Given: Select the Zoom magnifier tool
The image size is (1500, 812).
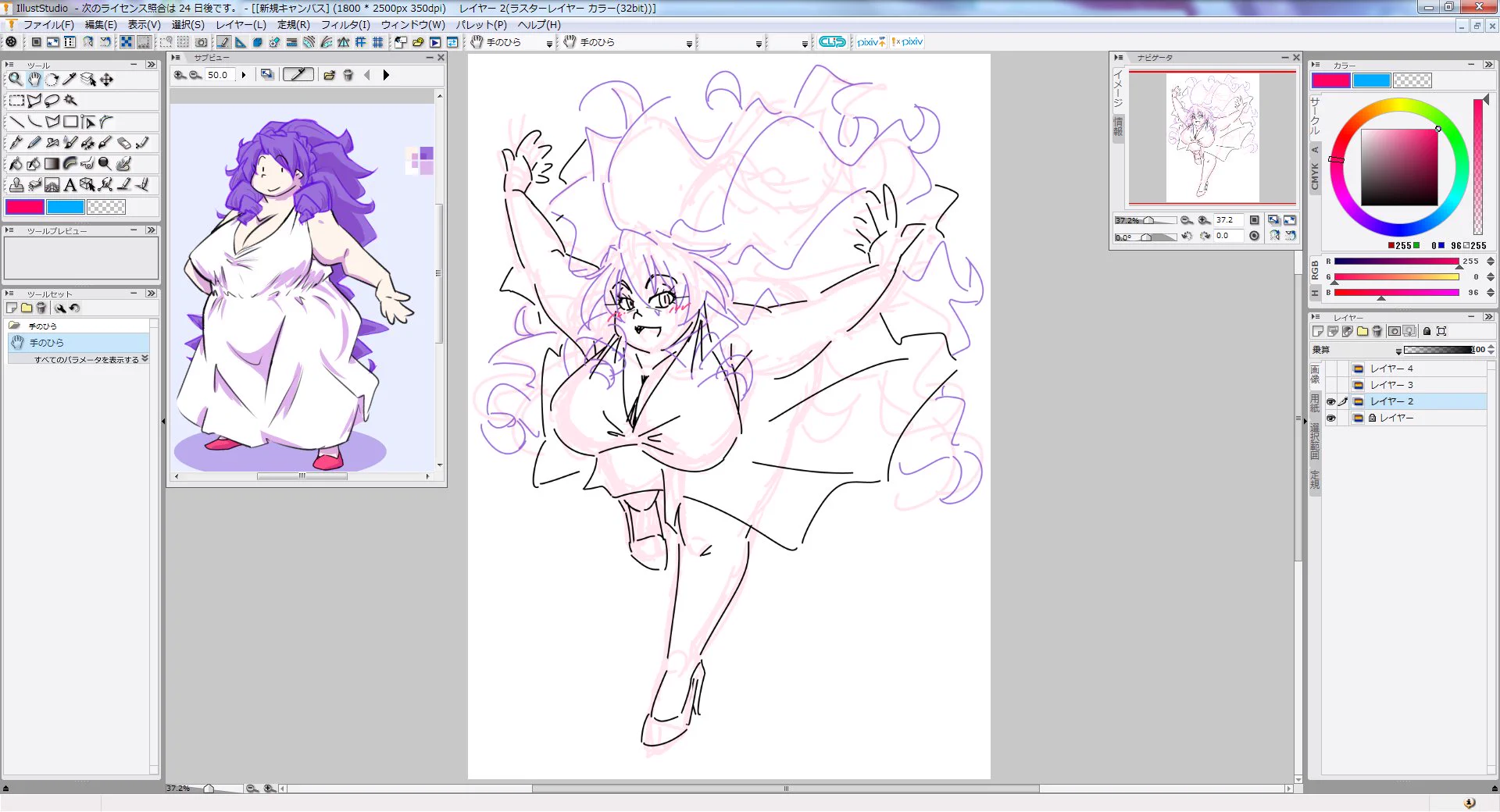Looking at the screenshot, I should 15,79.
